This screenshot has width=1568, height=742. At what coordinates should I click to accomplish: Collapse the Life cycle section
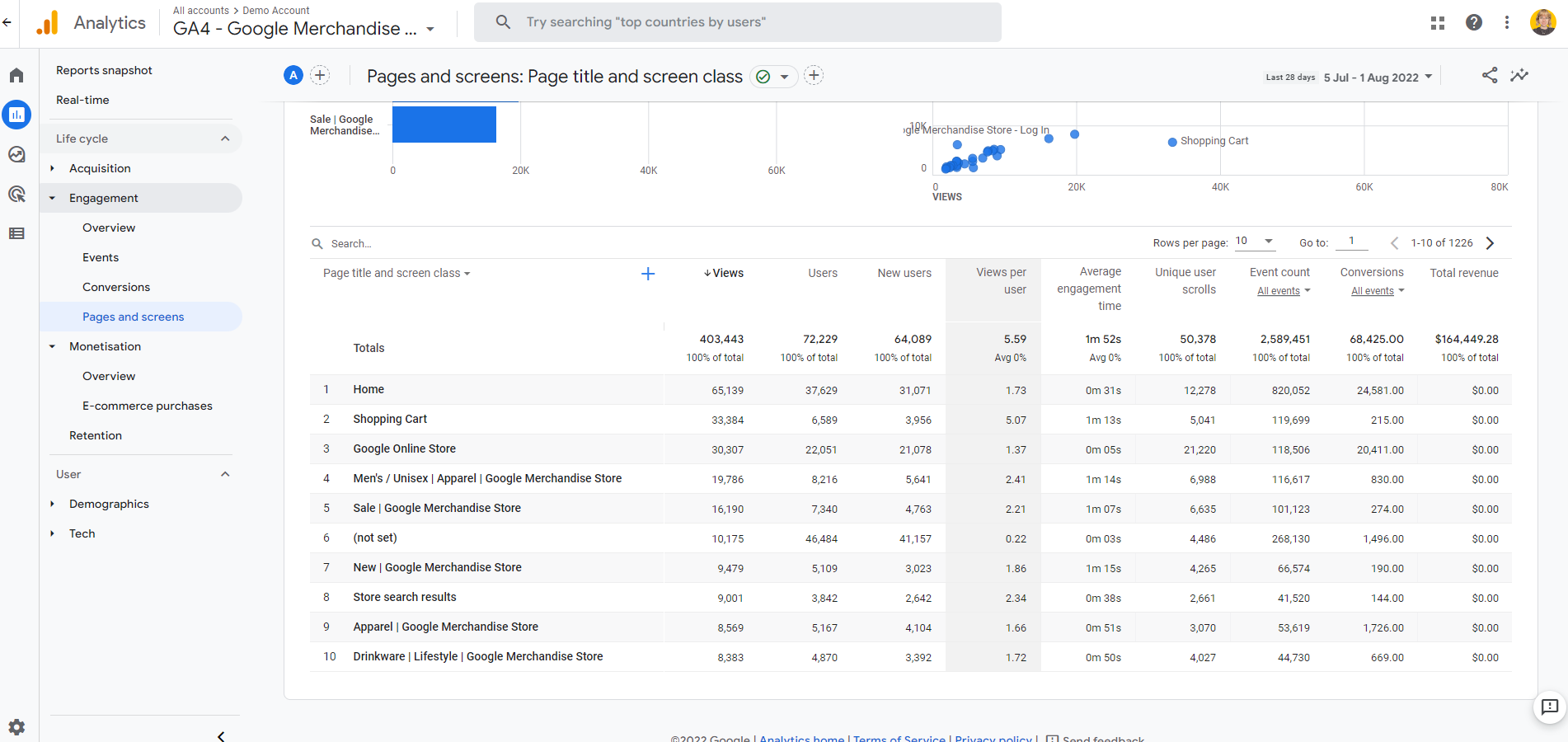(224, 139)
